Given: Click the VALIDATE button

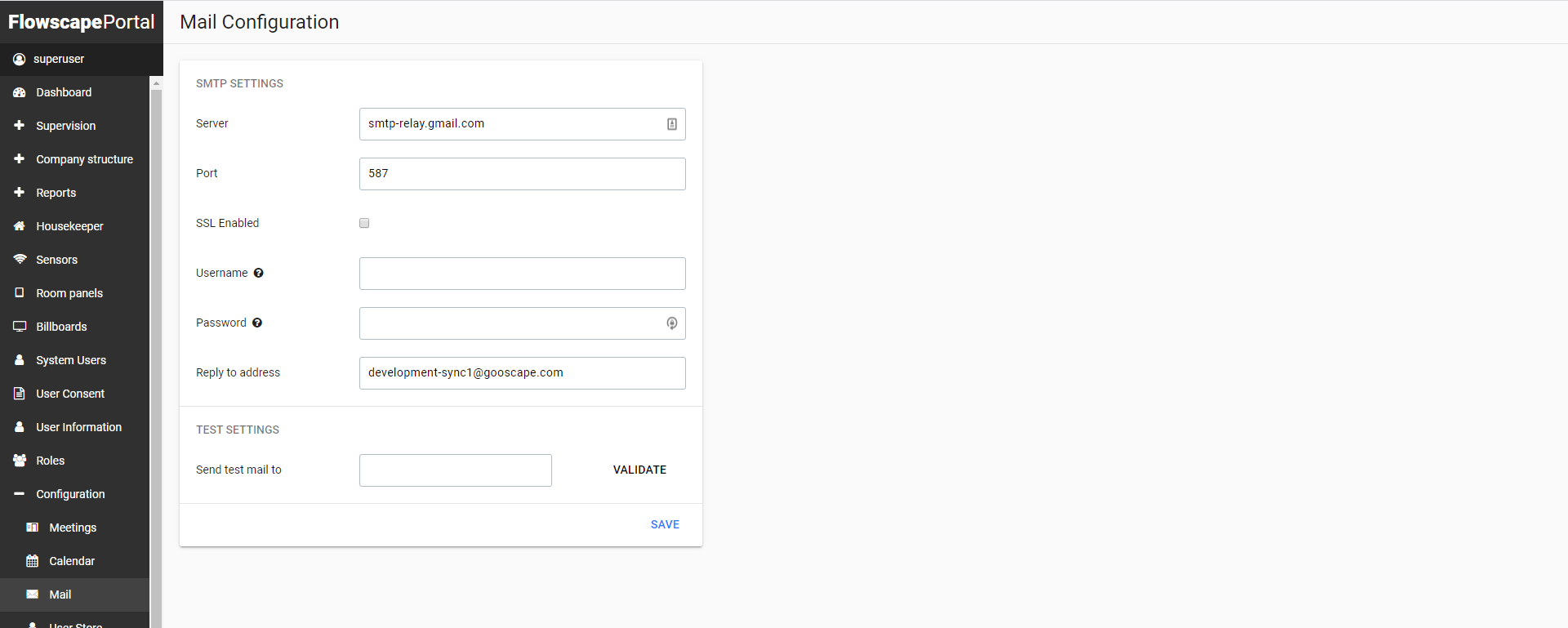Looking at the screenshot, I should [x=639, y=470].
